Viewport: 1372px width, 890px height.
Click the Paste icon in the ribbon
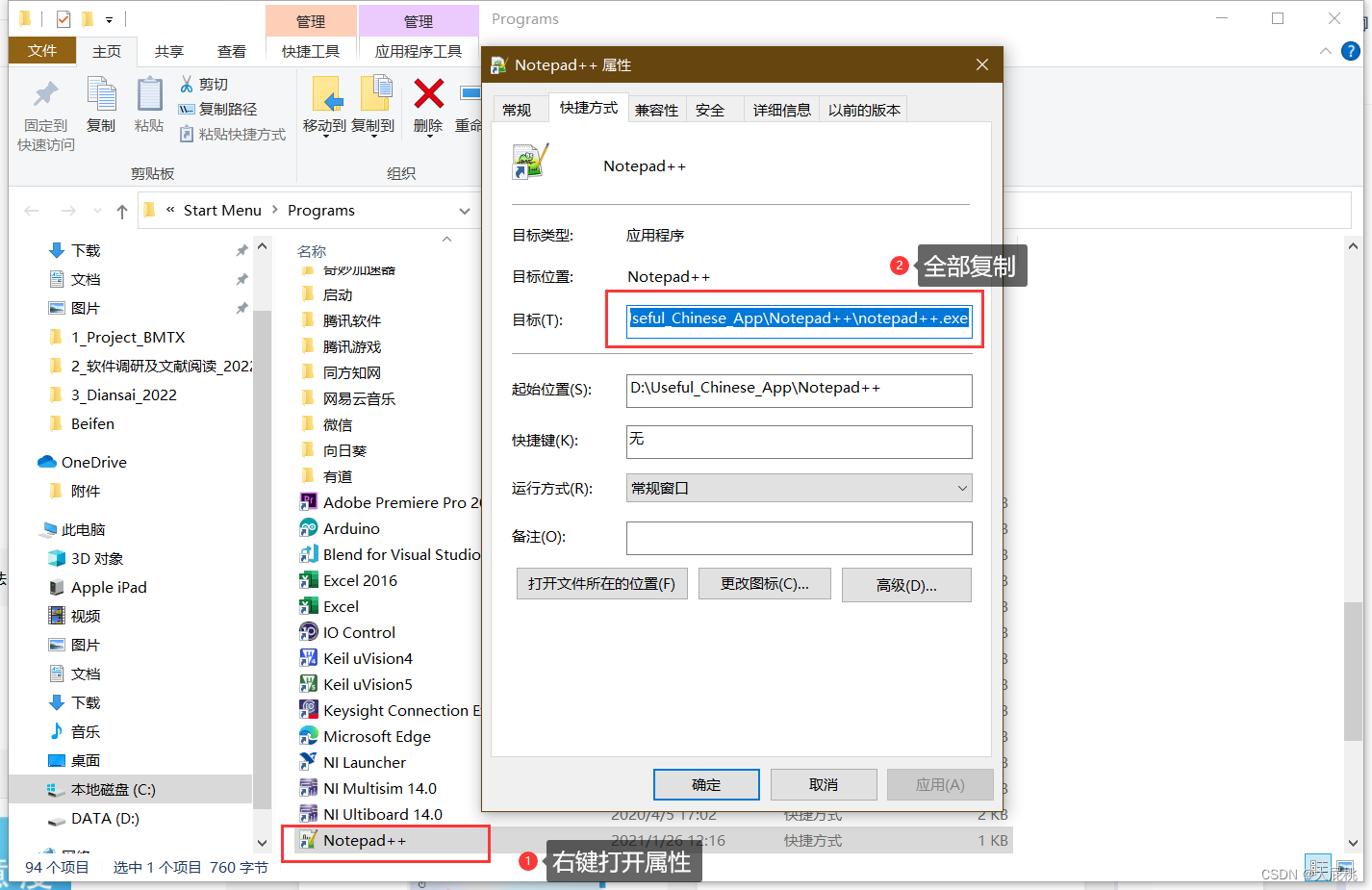pyautogui.click(x=149, y=94)
